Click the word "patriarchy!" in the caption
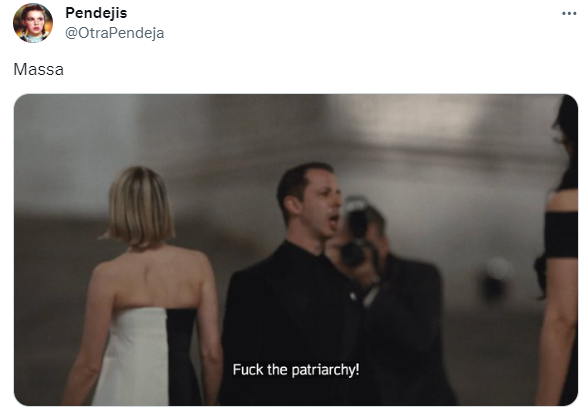This screenshot has width=587, height=420. [325, 370]
